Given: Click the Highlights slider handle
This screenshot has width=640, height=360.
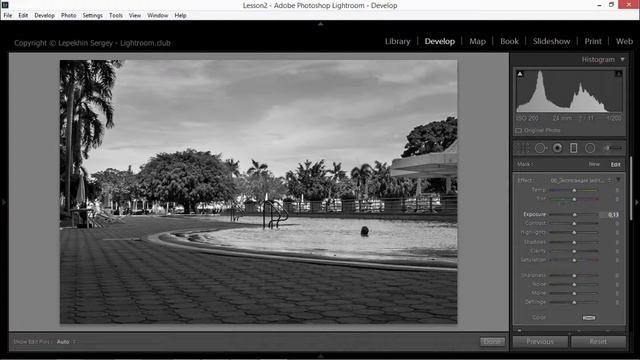Looking at the screenshot, I should [x=574, y=233].
